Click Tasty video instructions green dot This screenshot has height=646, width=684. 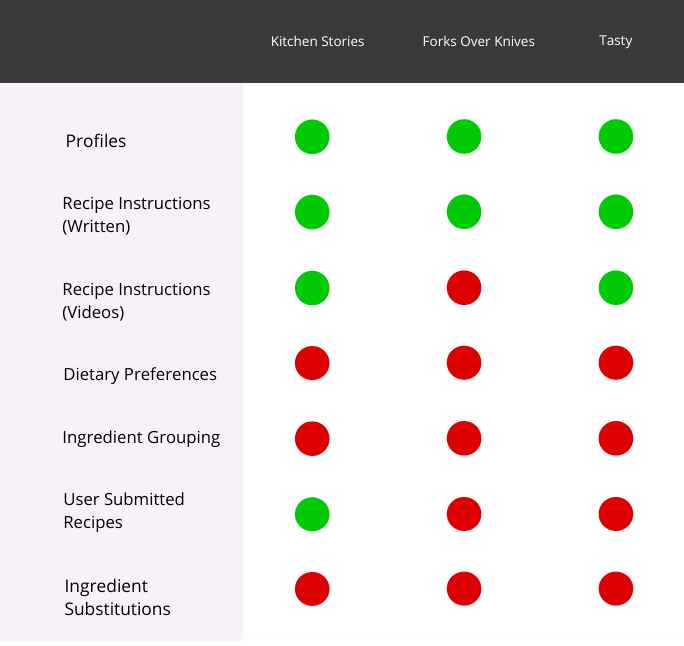[x=616, y=287]
